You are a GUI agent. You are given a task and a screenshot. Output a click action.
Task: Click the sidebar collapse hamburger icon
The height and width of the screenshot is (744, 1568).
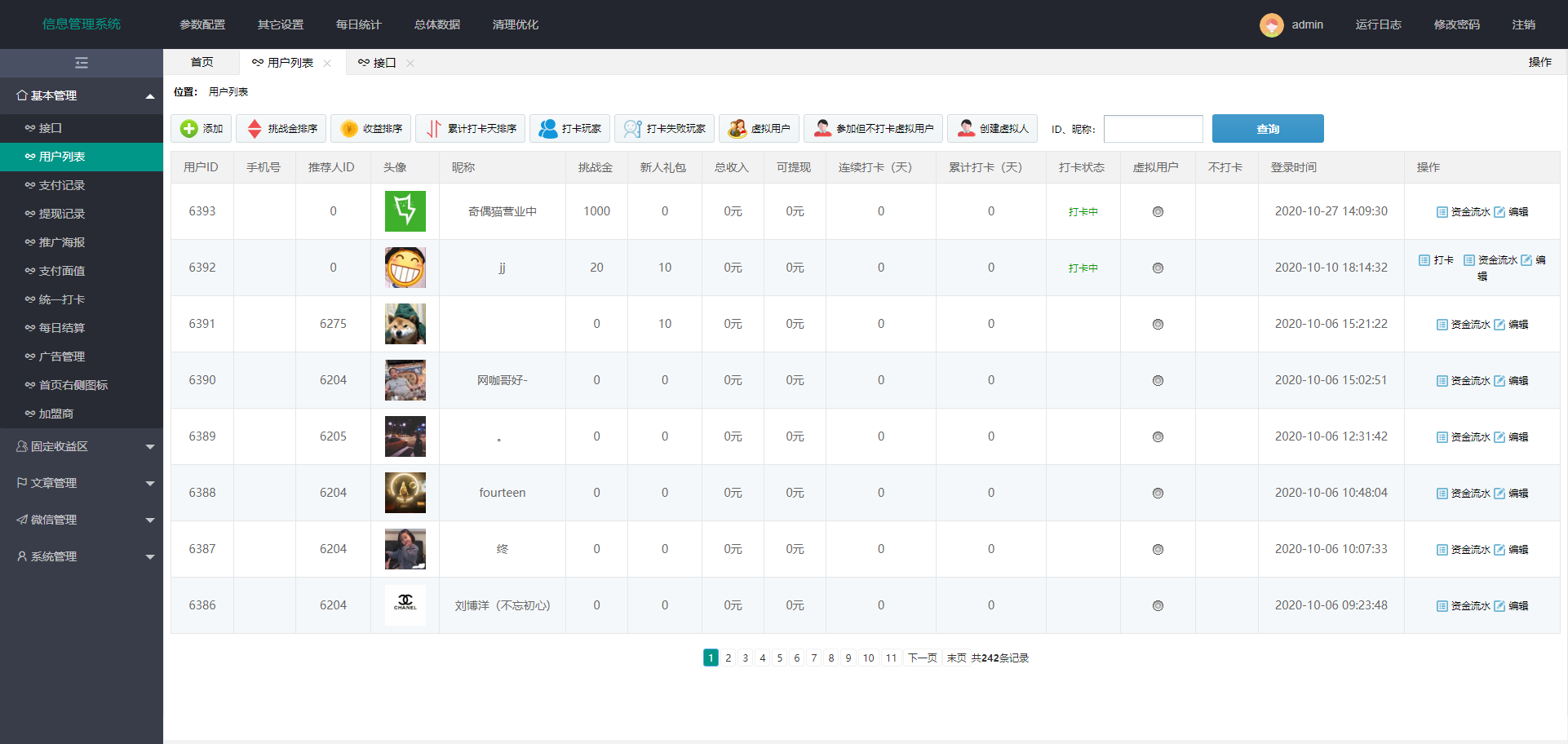[82, 63]
